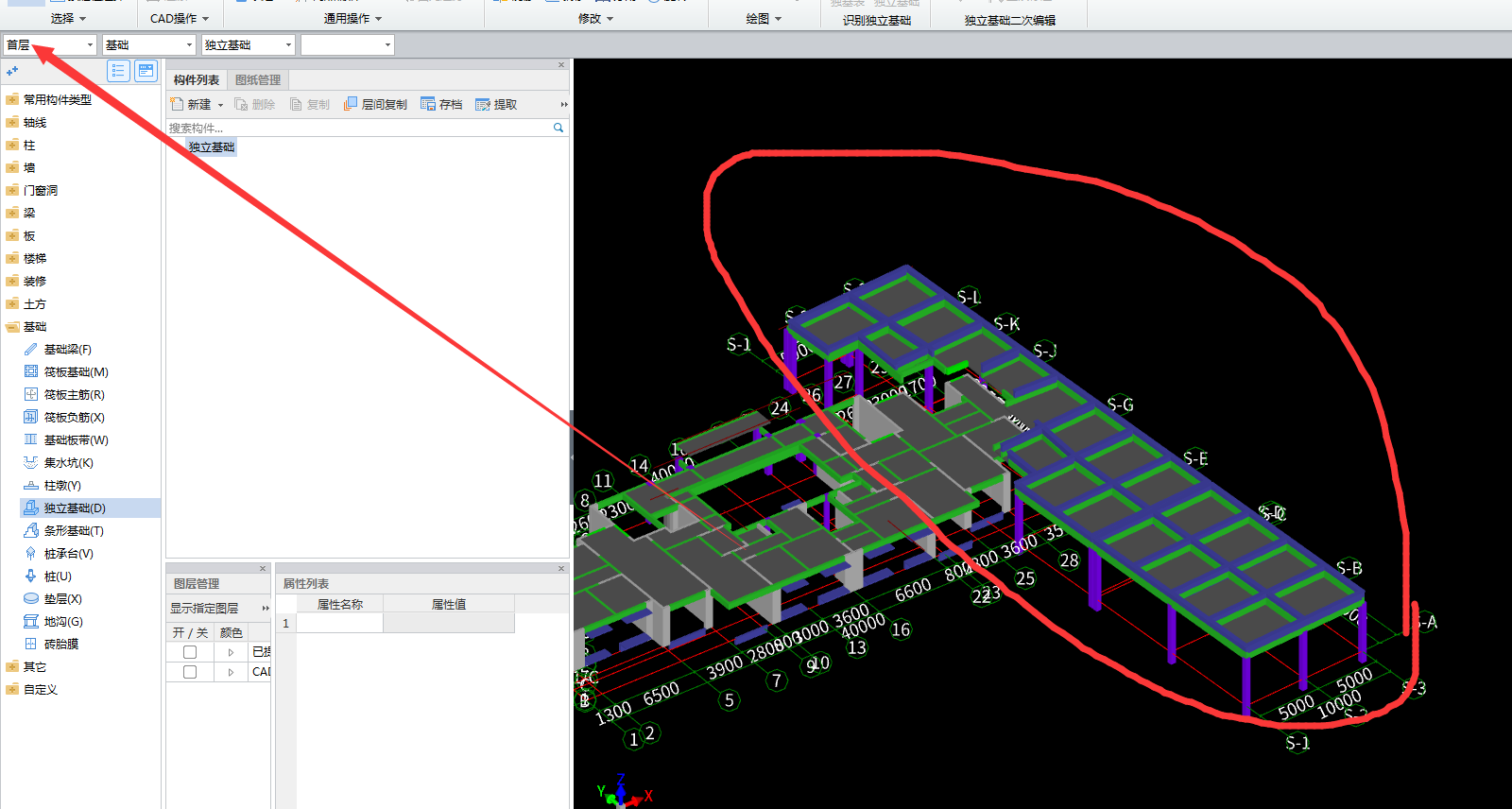This screenshot has width=1512, height=809.
Task: Click 独立基础二次编辑 ribbon group label
Action: 1009,20
